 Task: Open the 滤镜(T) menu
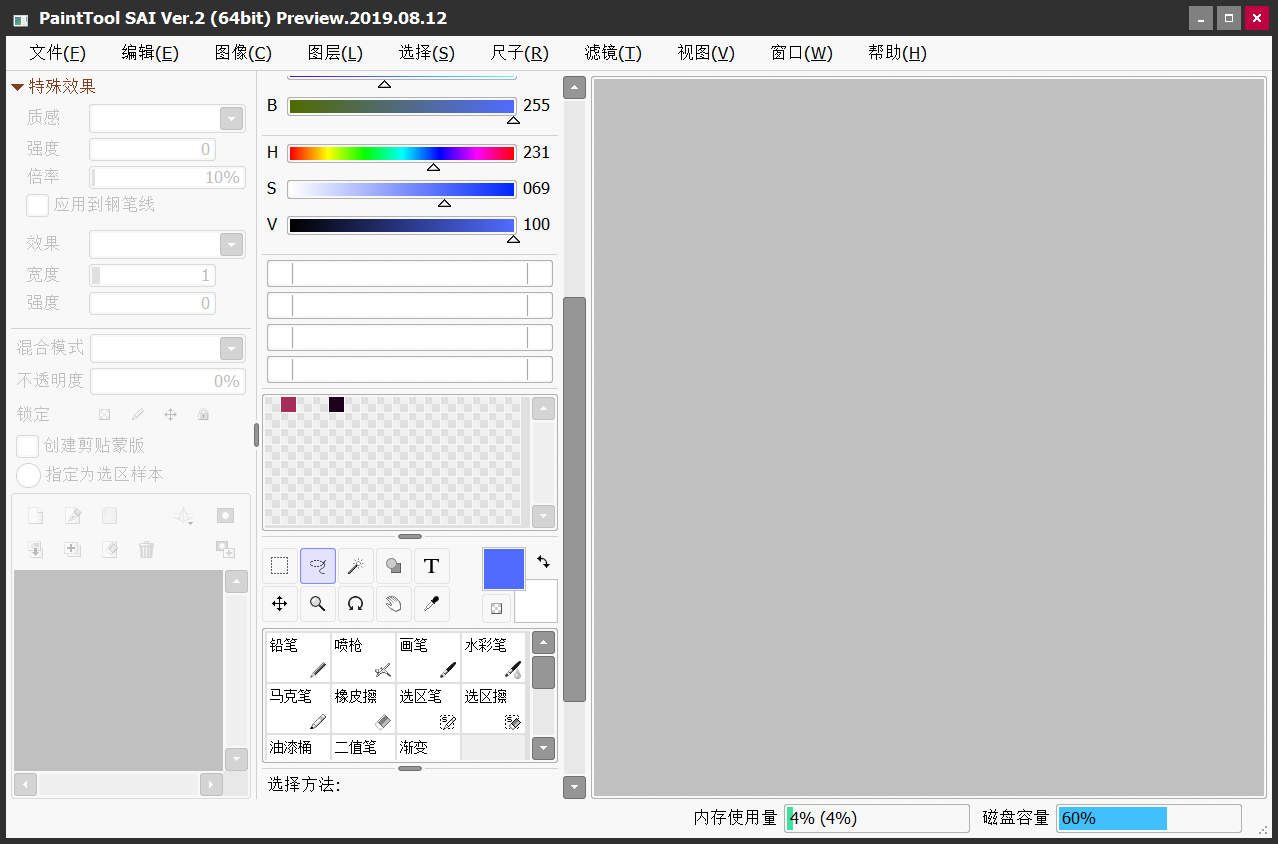(x=613, y=53)
